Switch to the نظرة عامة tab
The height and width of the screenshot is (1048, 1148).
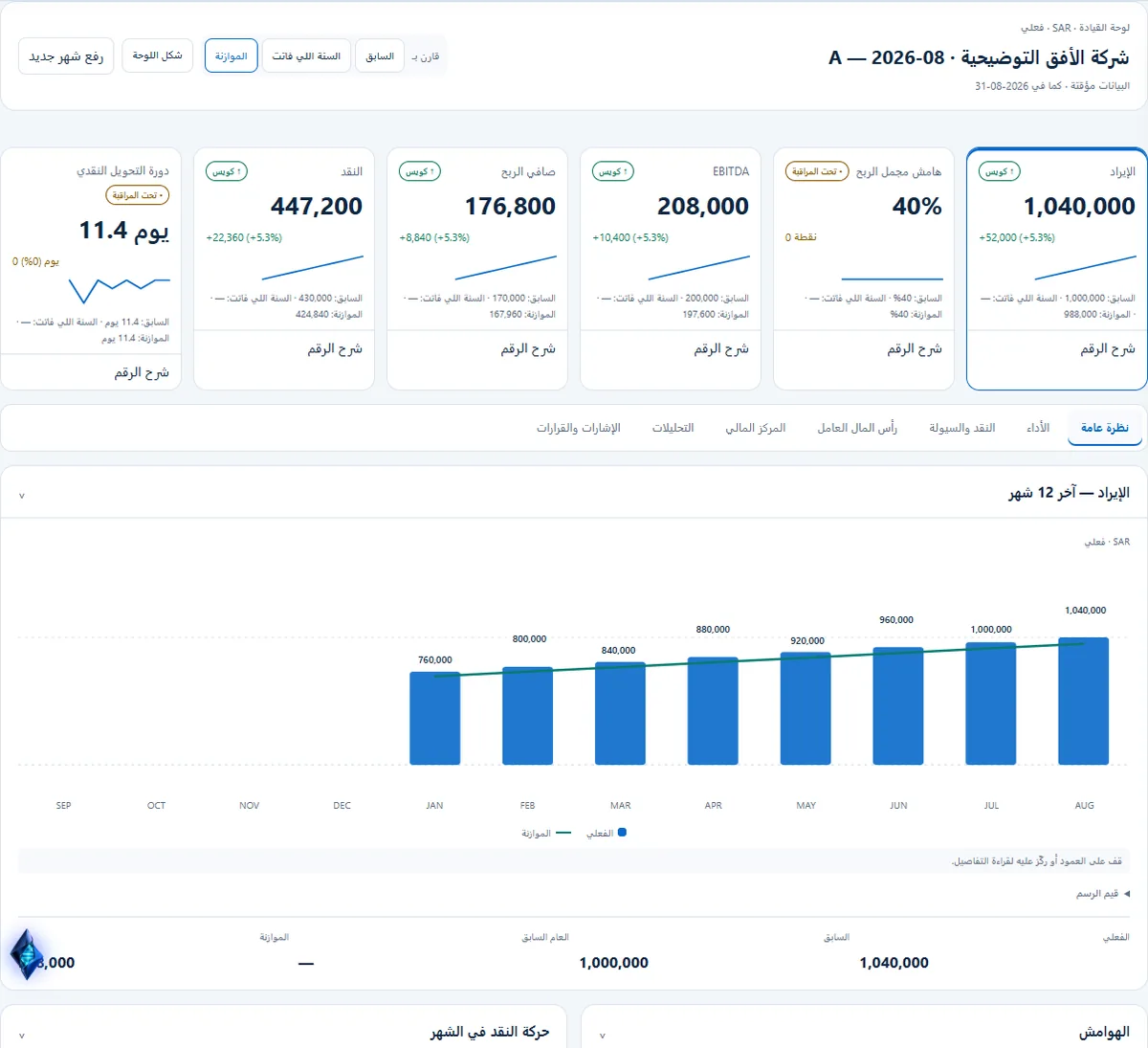coord(1105,428)
